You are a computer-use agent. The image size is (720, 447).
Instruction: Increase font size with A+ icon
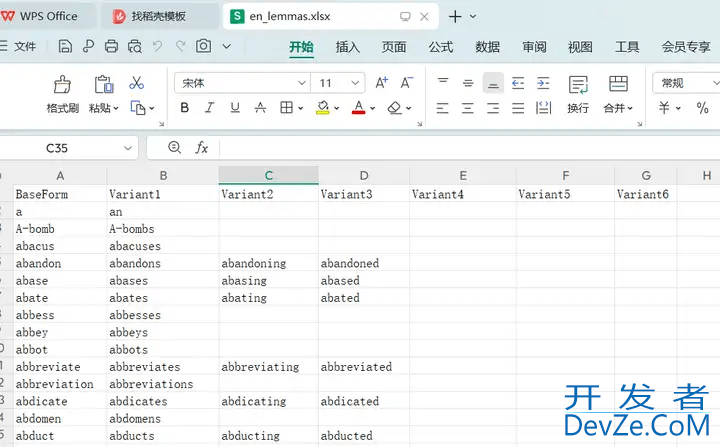click(382, 83)
